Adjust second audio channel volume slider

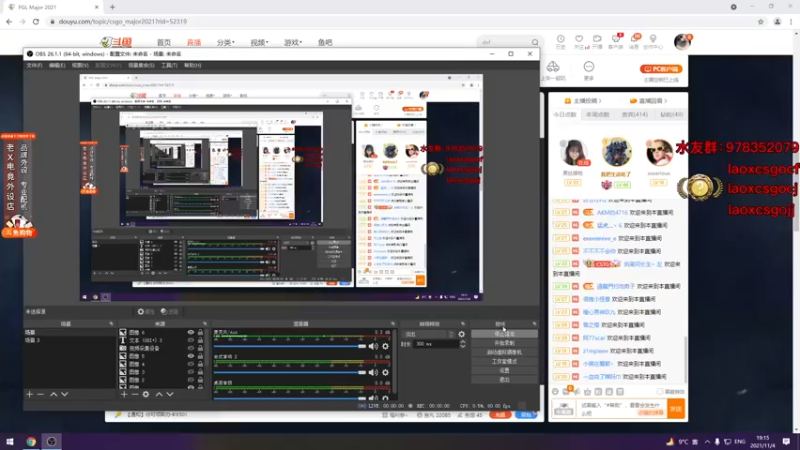[x=289, y=372]
